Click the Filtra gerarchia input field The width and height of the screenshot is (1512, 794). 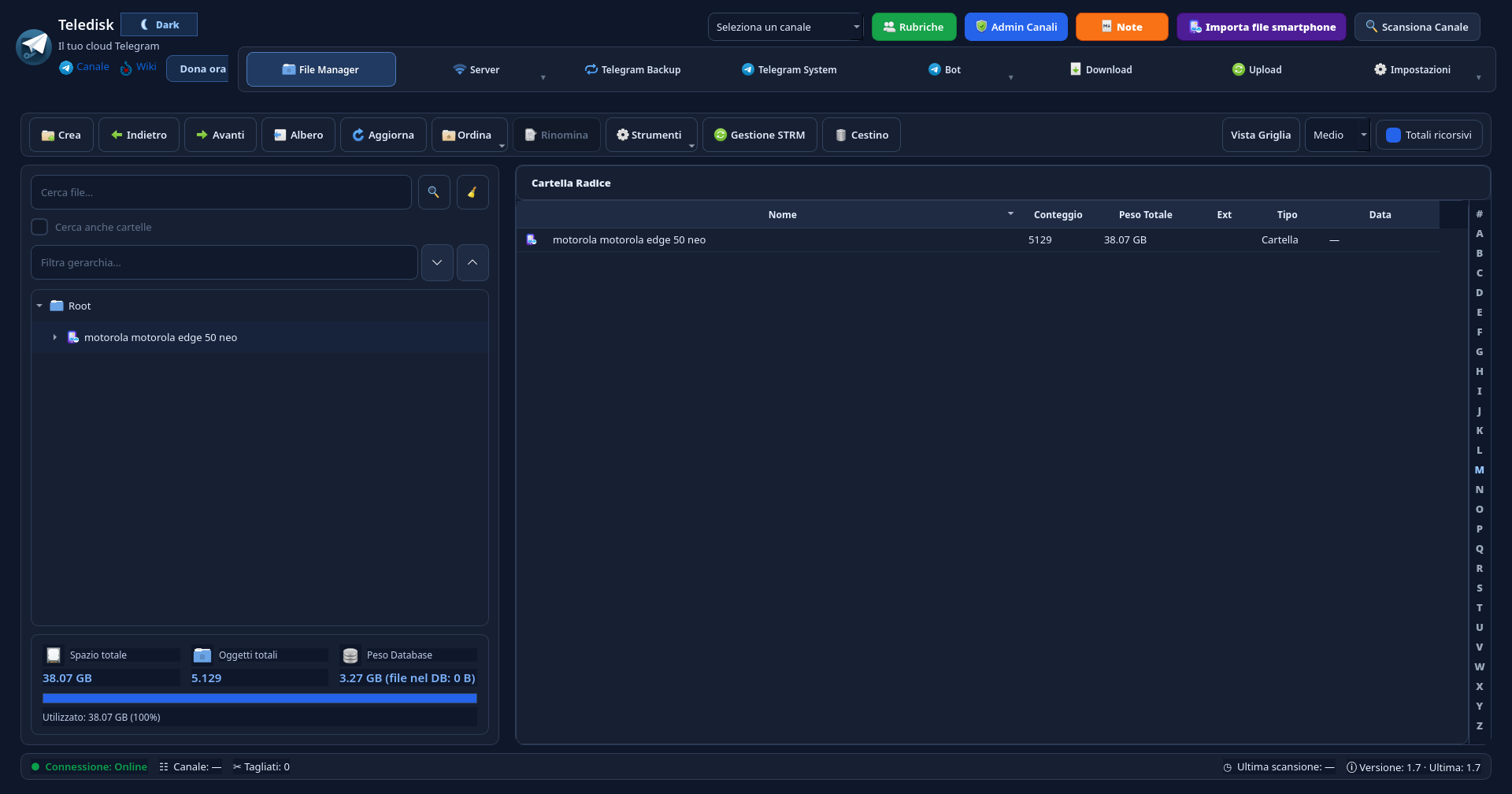click(x=224, y=262)
